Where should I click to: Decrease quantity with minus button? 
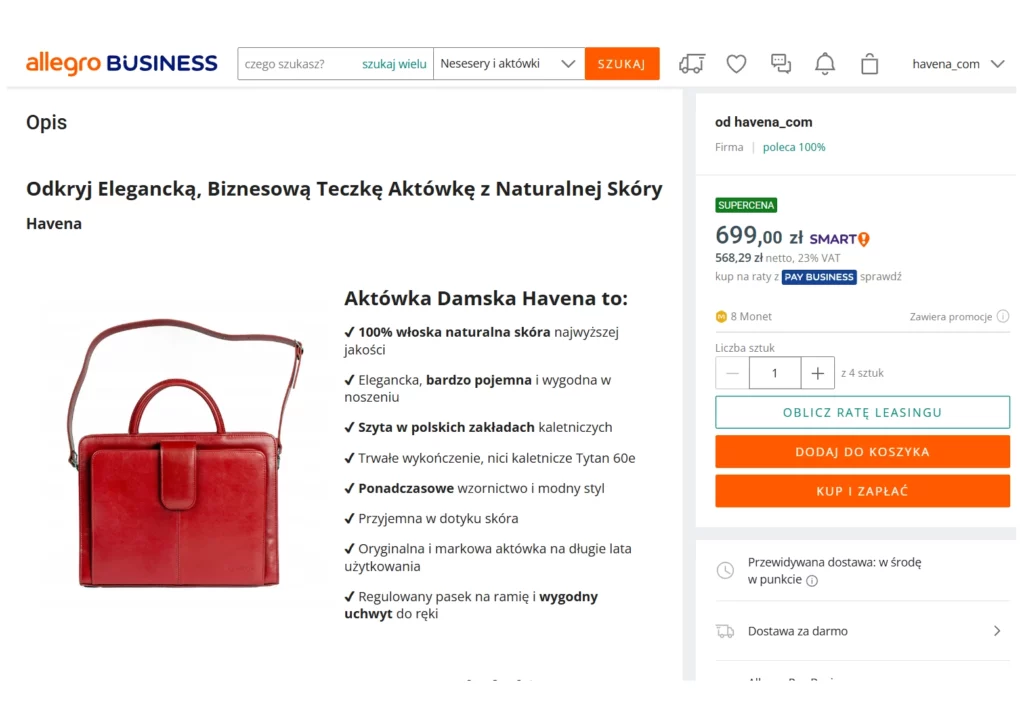coord(733,373)
